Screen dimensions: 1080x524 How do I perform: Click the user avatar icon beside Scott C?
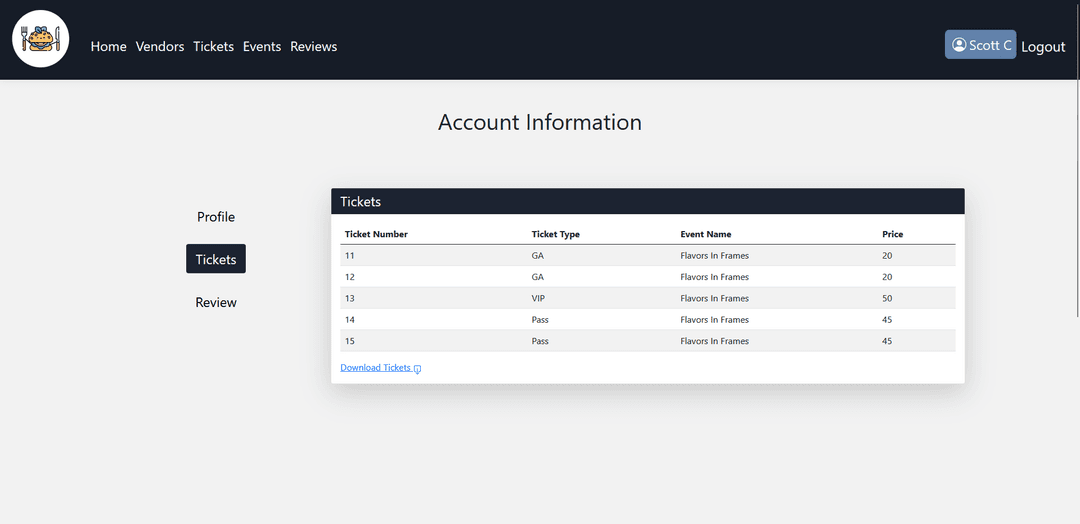click(959, 45)
